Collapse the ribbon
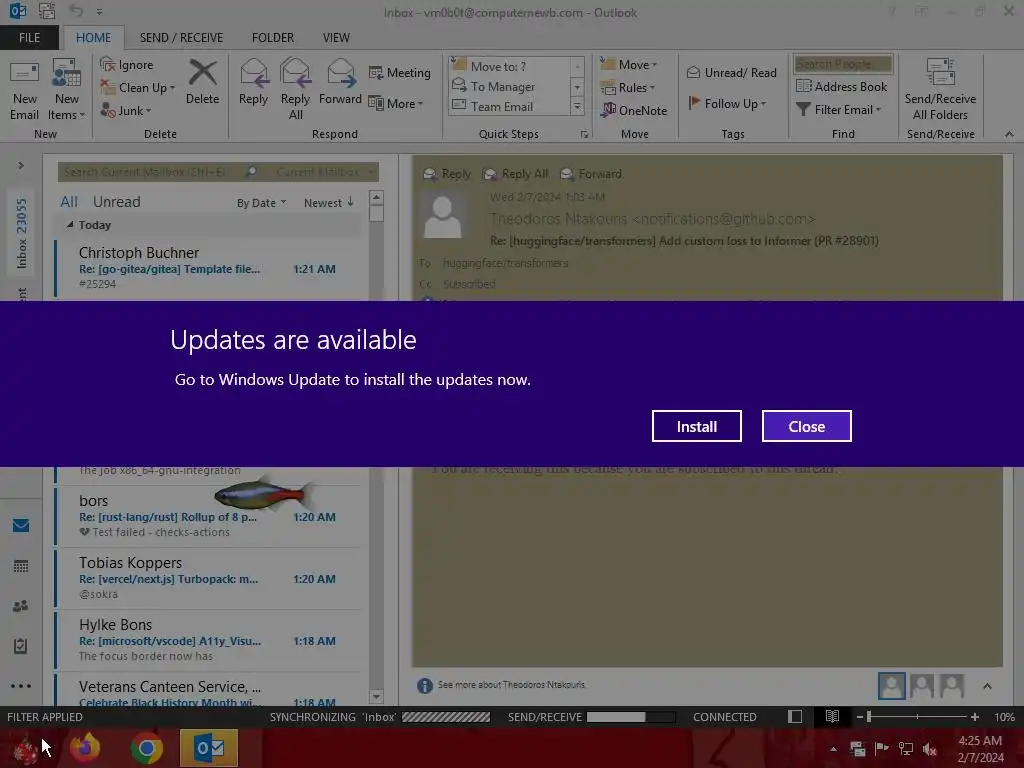 click(x=1009, y=134)
